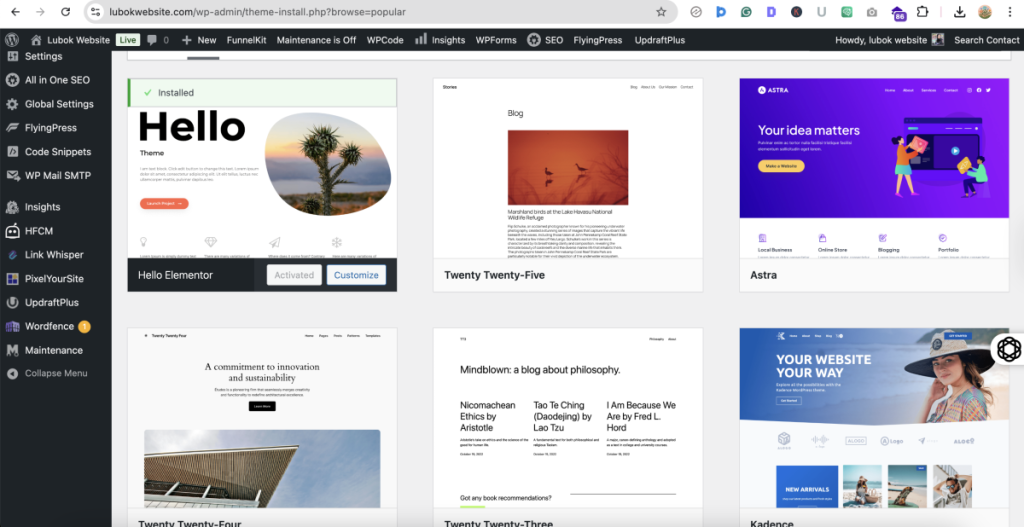
Task: Click the Customize button on Hello Elementor
Action: tap(356, 275)
